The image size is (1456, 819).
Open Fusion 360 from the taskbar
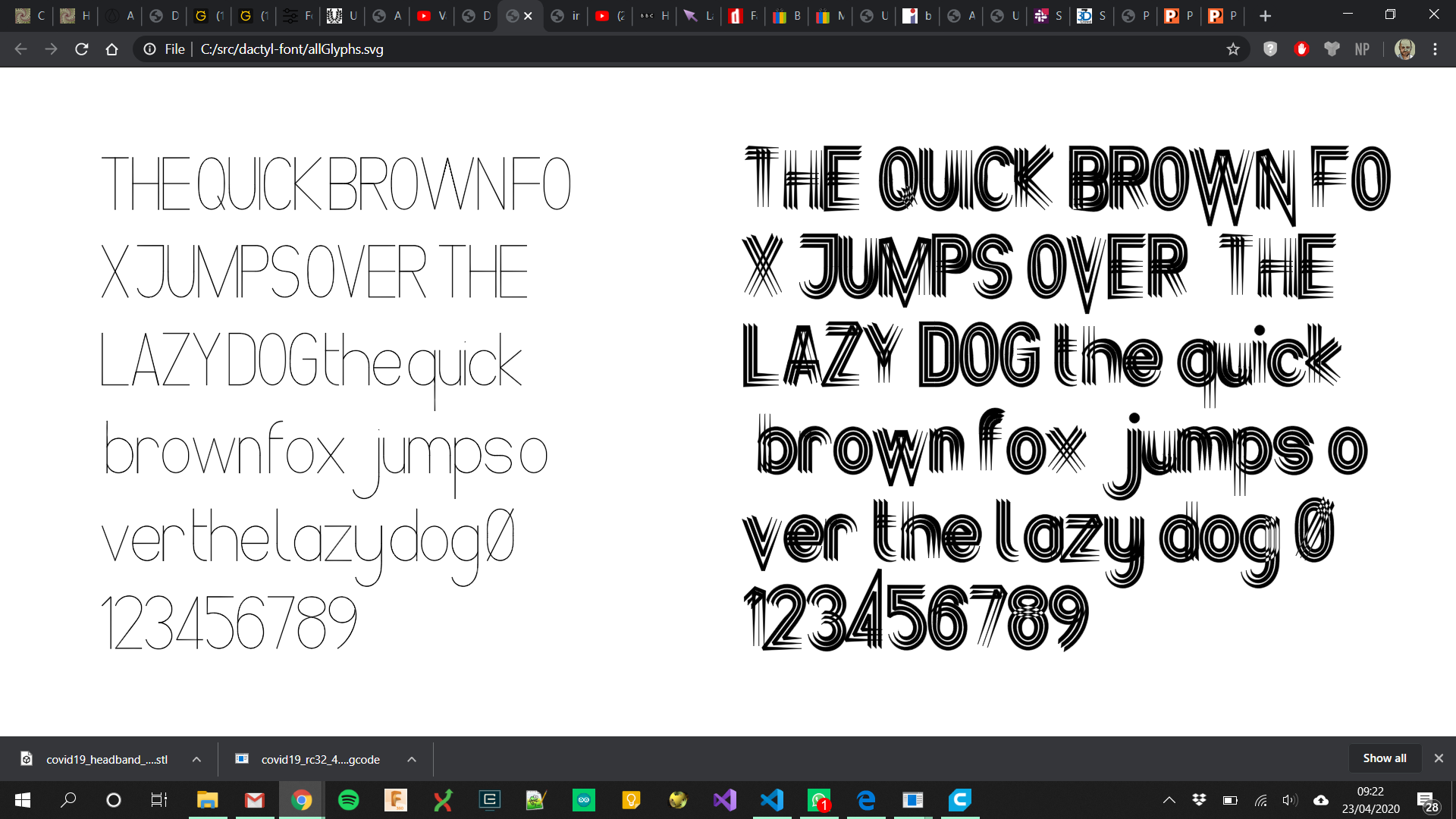coord(395,800)
